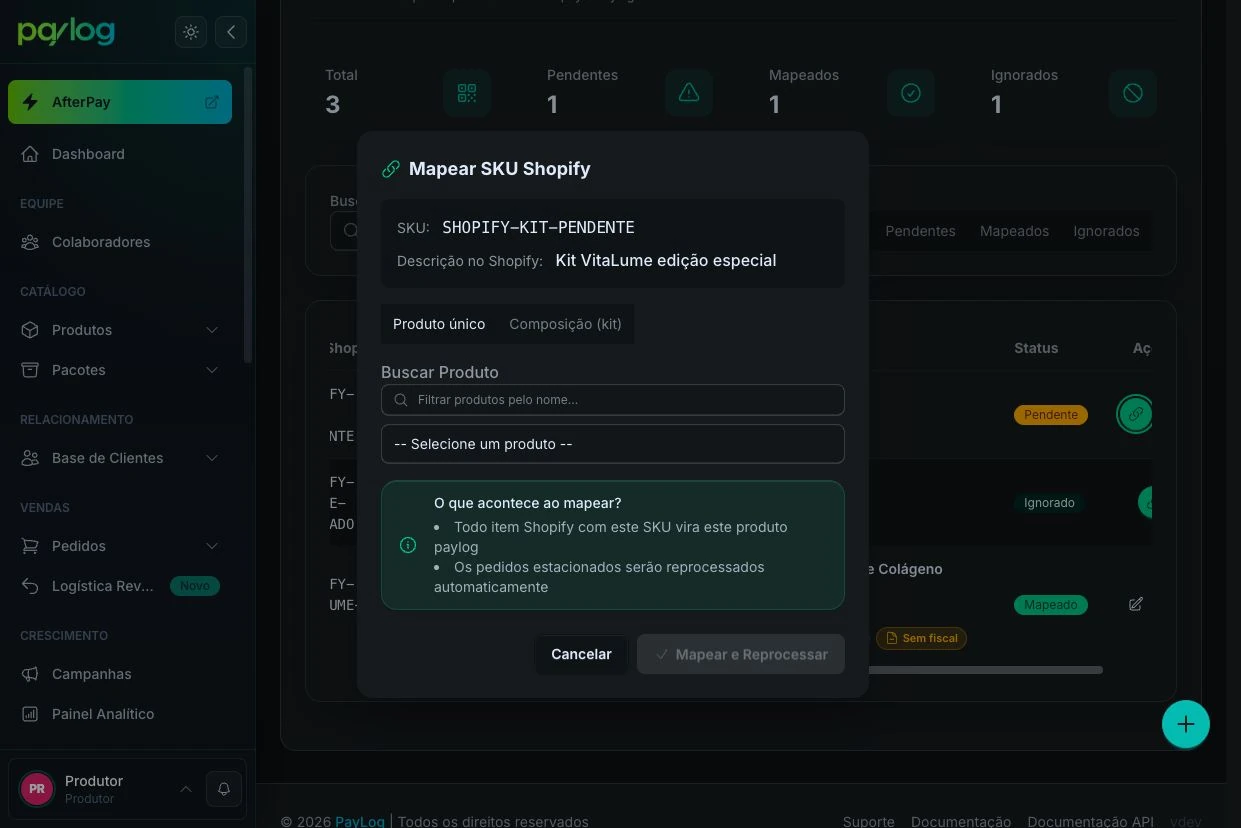Click the Painel Analítico chart icon
This screenshot has width=1241, height=828.
pyautogui.click(x=30, y=714)
